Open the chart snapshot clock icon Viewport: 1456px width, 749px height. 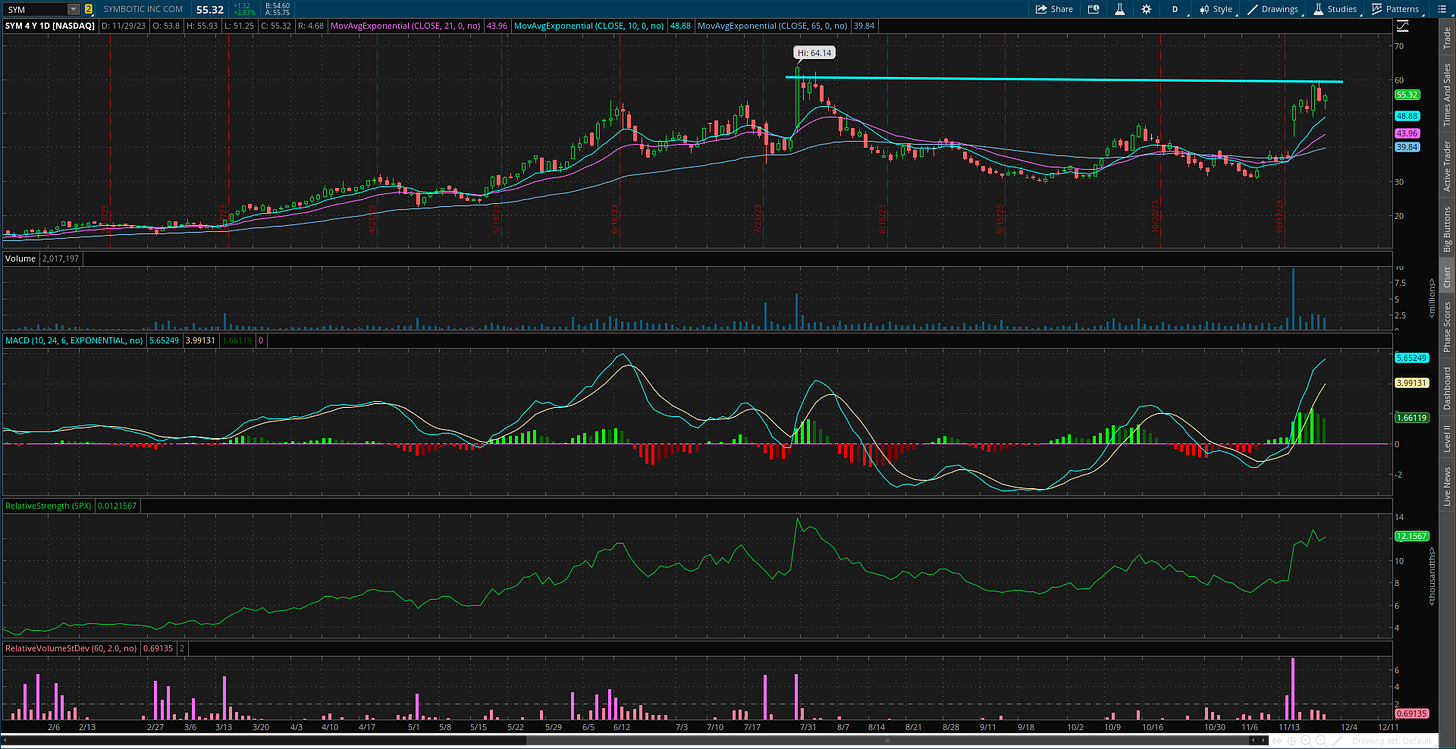pyautogui.click(x=1093, y=9)
